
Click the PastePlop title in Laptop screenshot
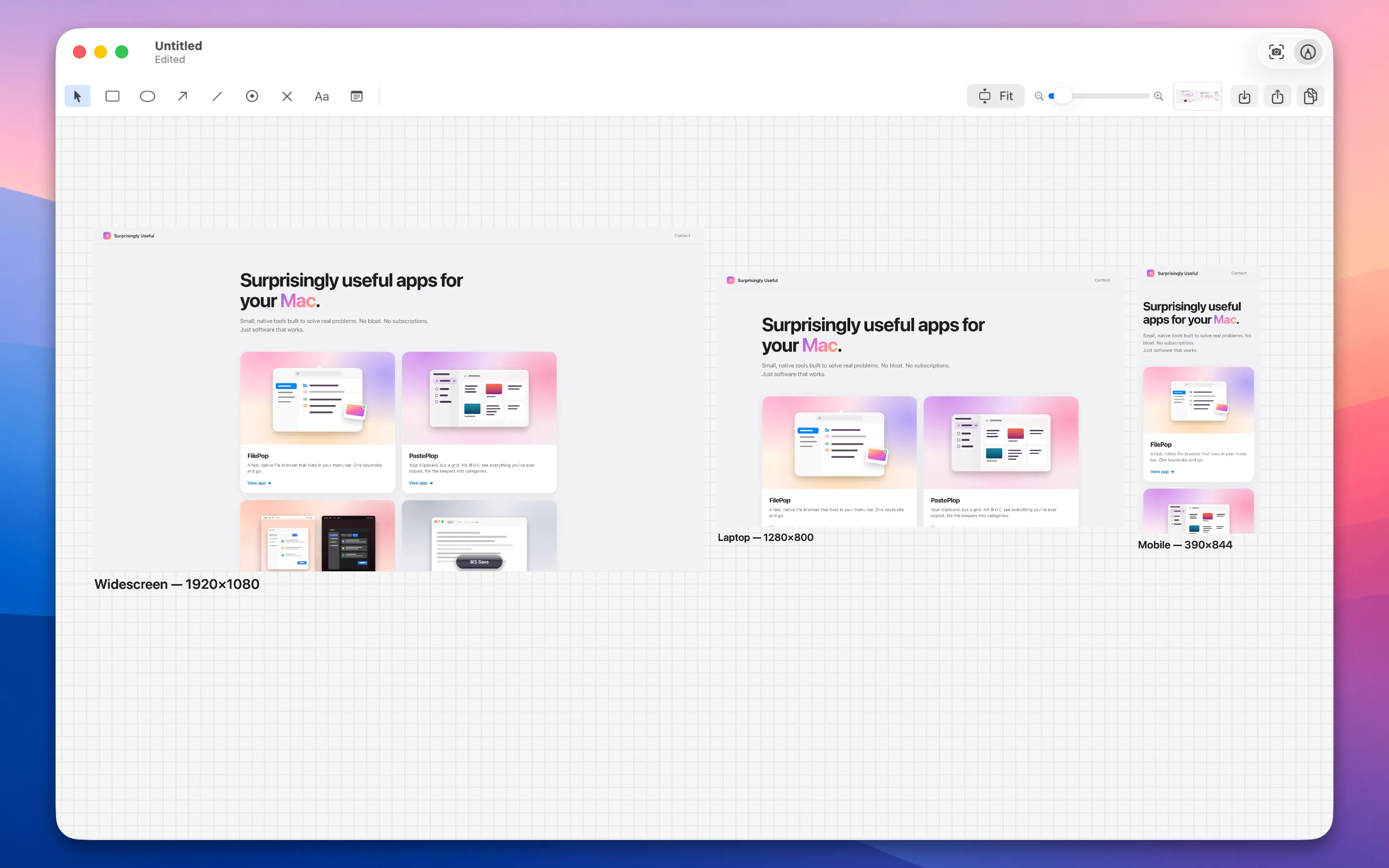tap(945, 500)
